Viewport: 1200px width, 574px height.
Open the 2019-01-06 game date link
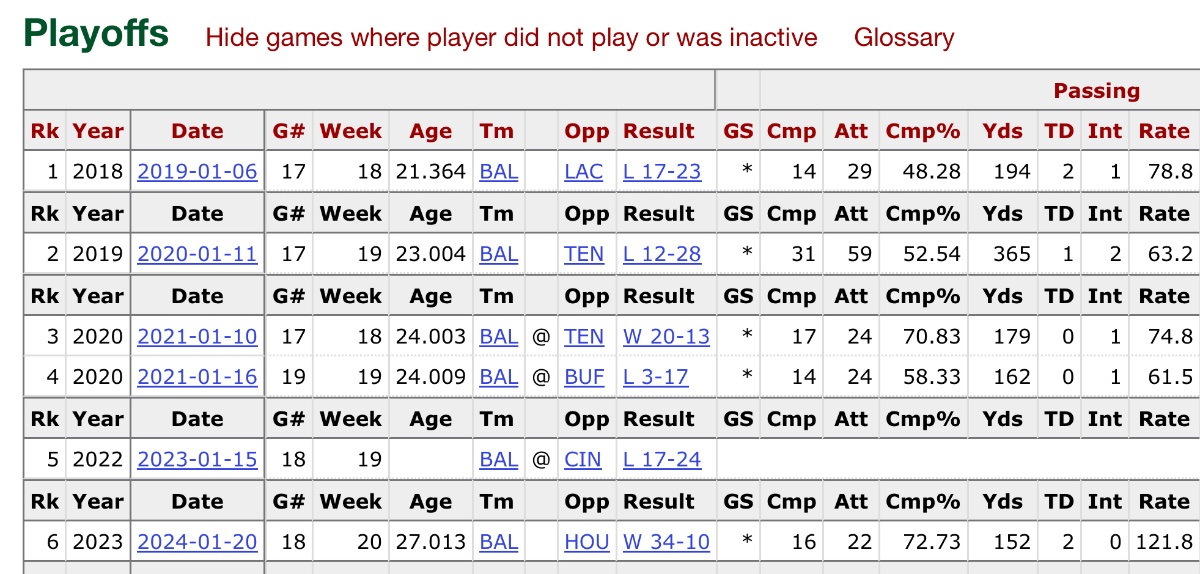point(197,172)
